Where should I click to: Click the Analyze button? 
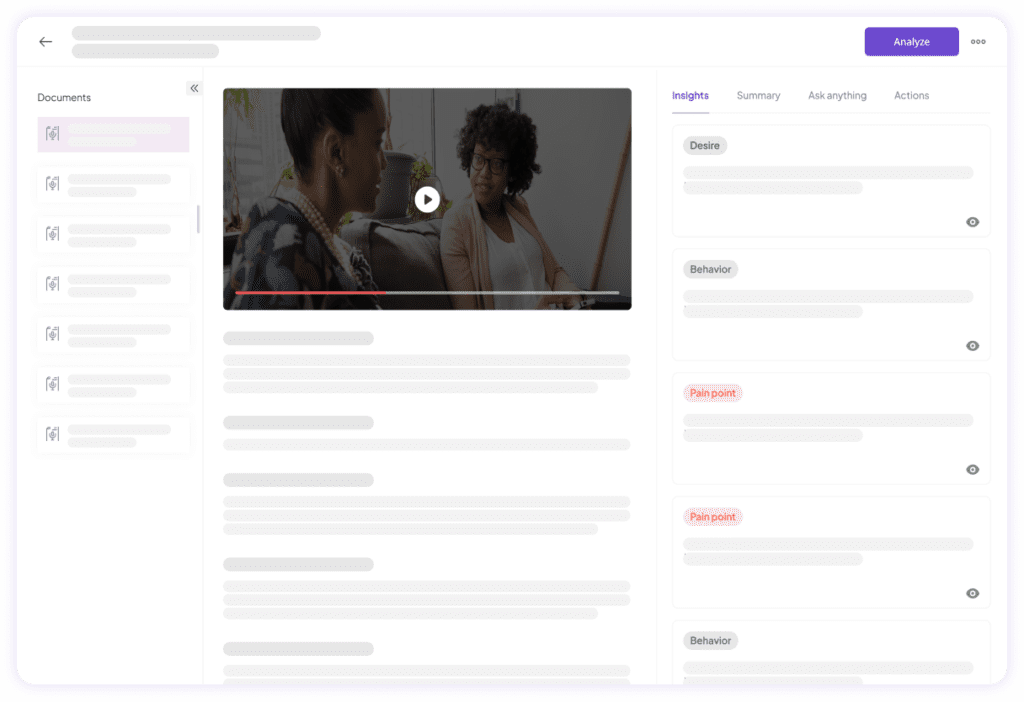(x=911, y=41)
